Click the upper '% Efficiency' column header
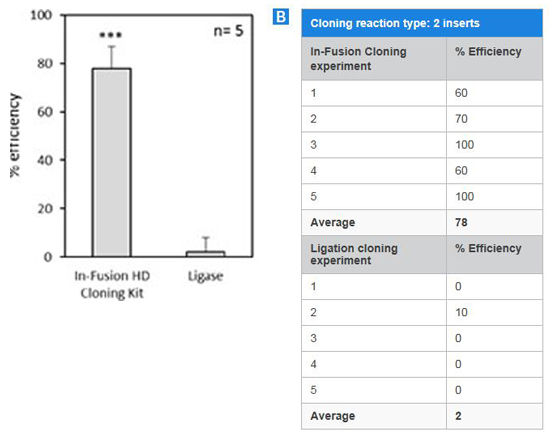552x440 pixels. (x=495, y=59)
